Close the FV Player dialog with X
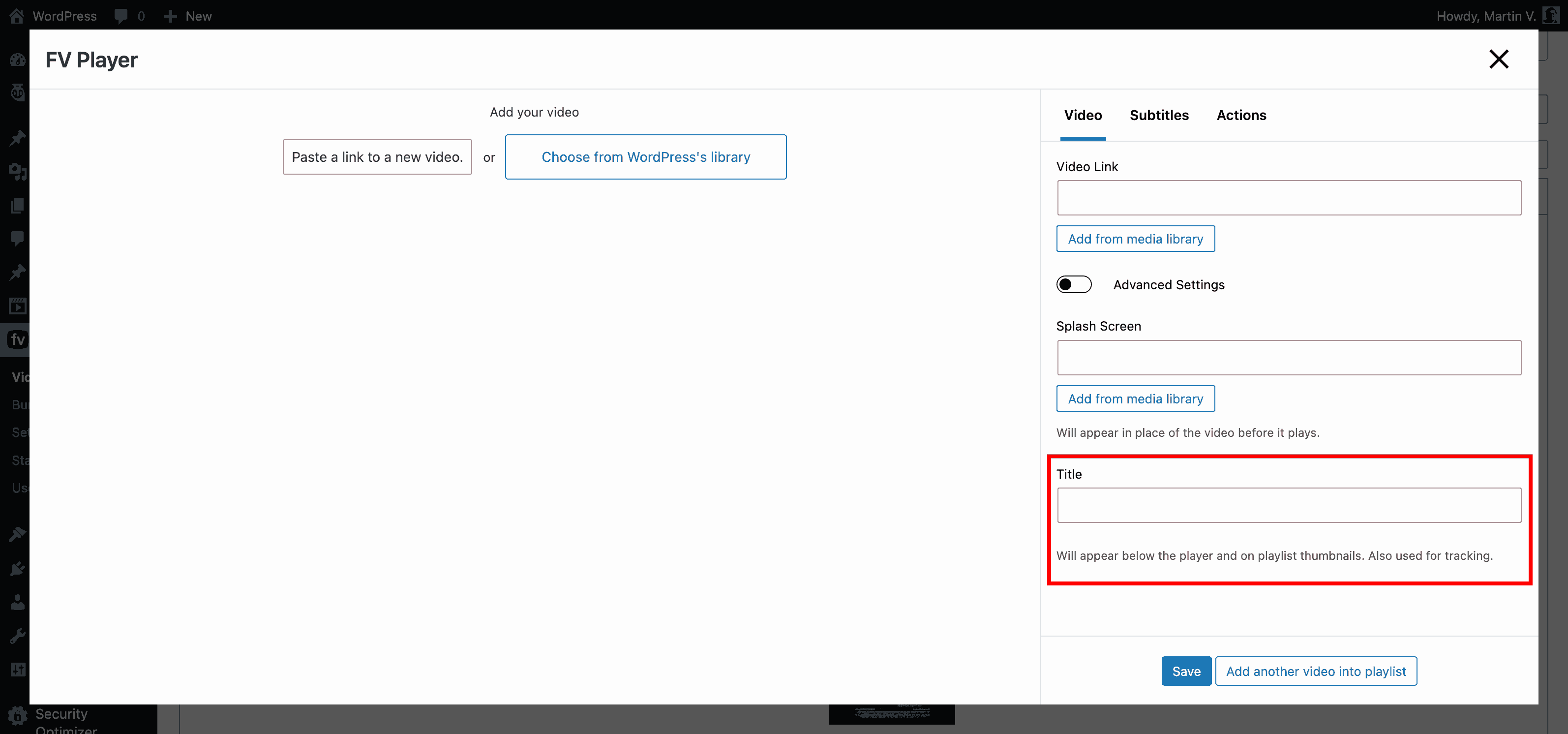The width and height of the screenshot is (1568, 734). tap(1499, 59)
